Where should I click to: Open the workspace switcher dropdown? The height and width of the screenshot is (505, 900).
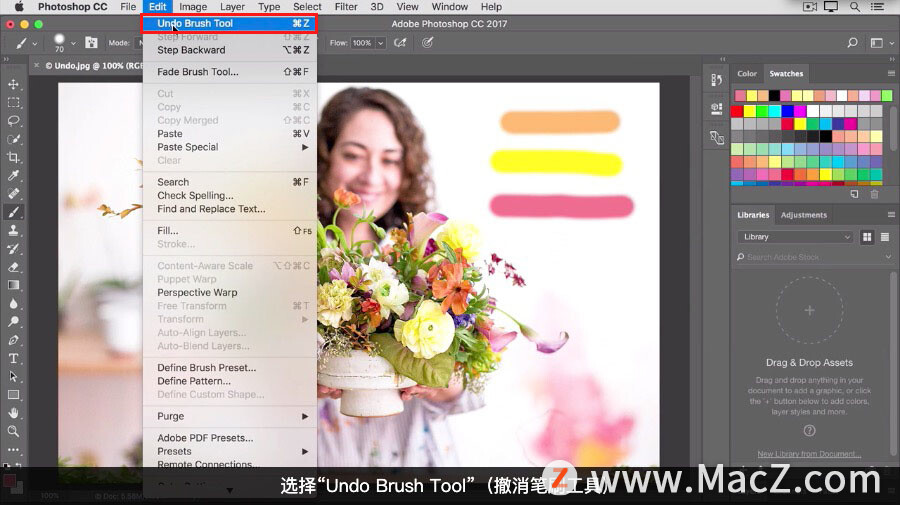880,43
